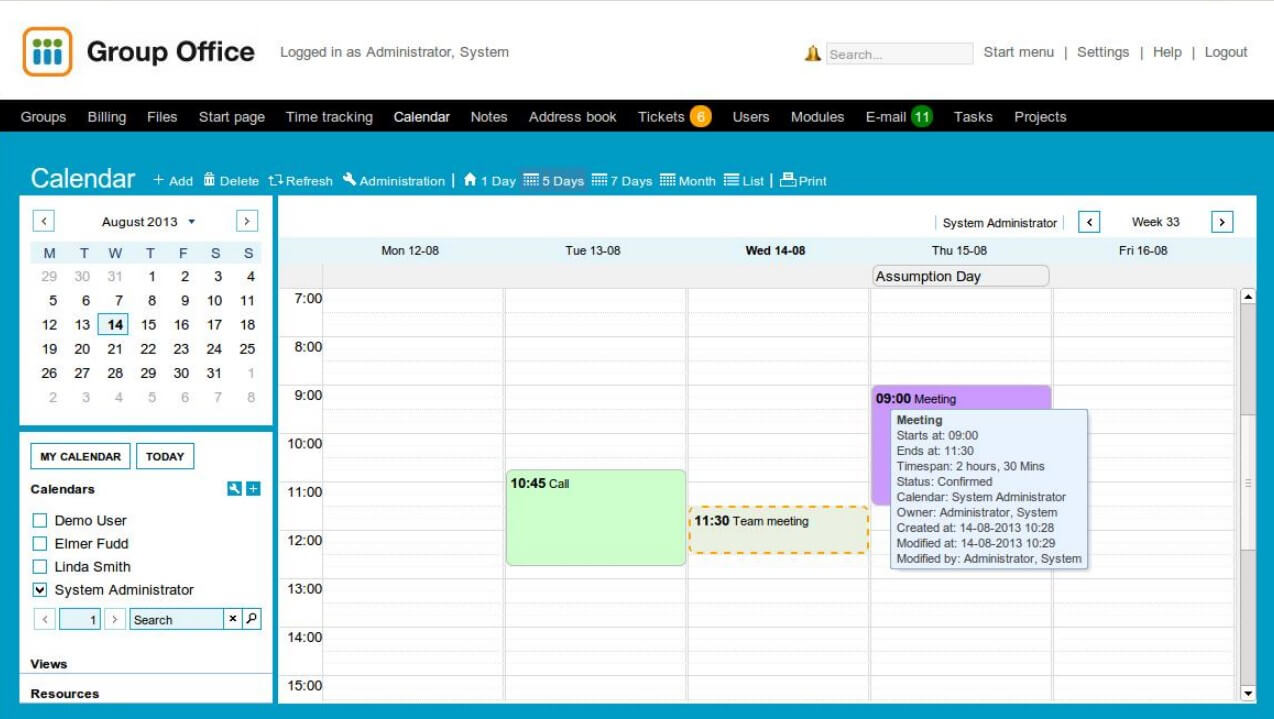Open the Projects module
The image size is (1274, 719).
click(x=1040, y=117)
